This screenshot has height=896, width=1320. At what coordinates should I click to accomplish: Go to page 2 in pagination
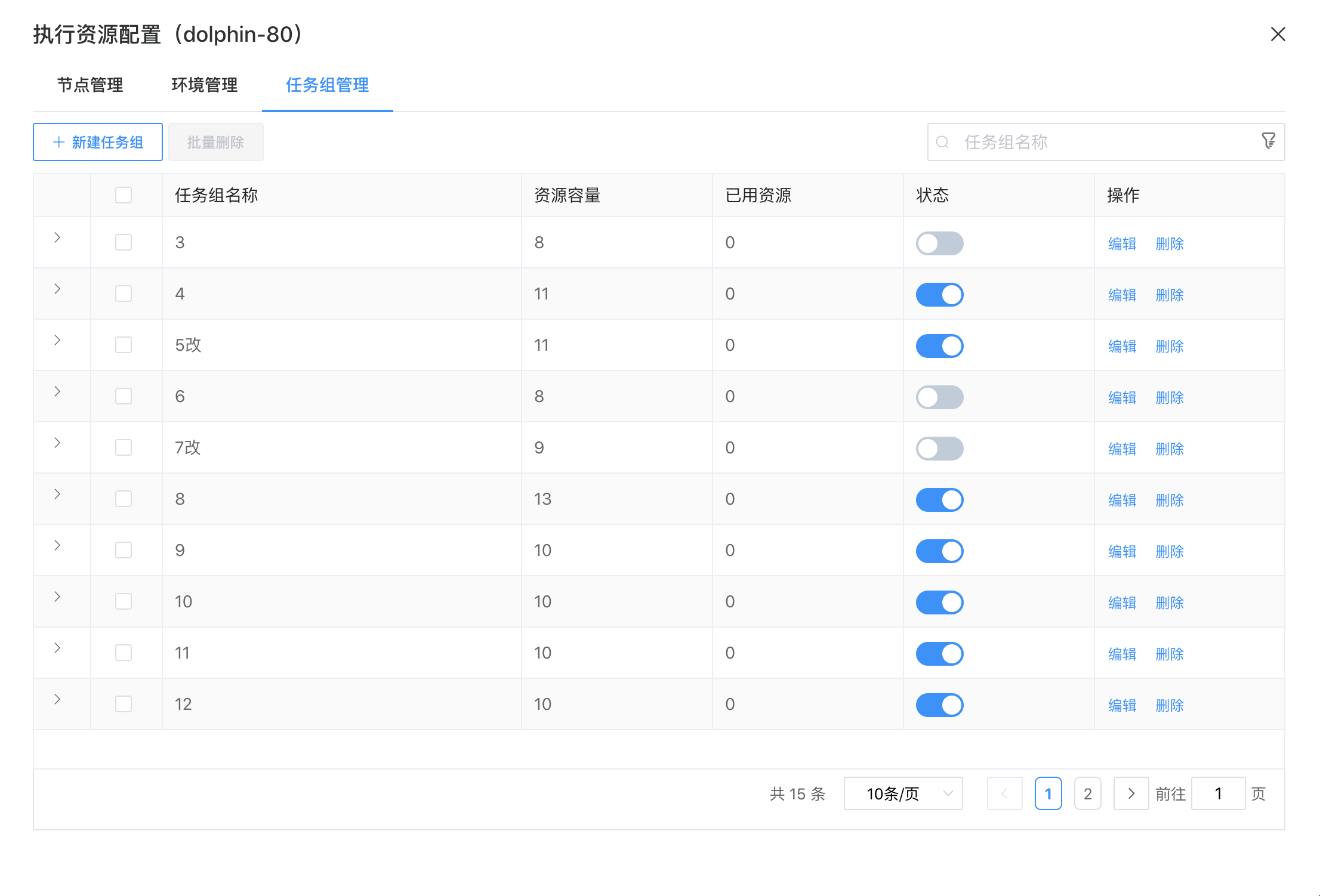click(x=1087, y=793)
